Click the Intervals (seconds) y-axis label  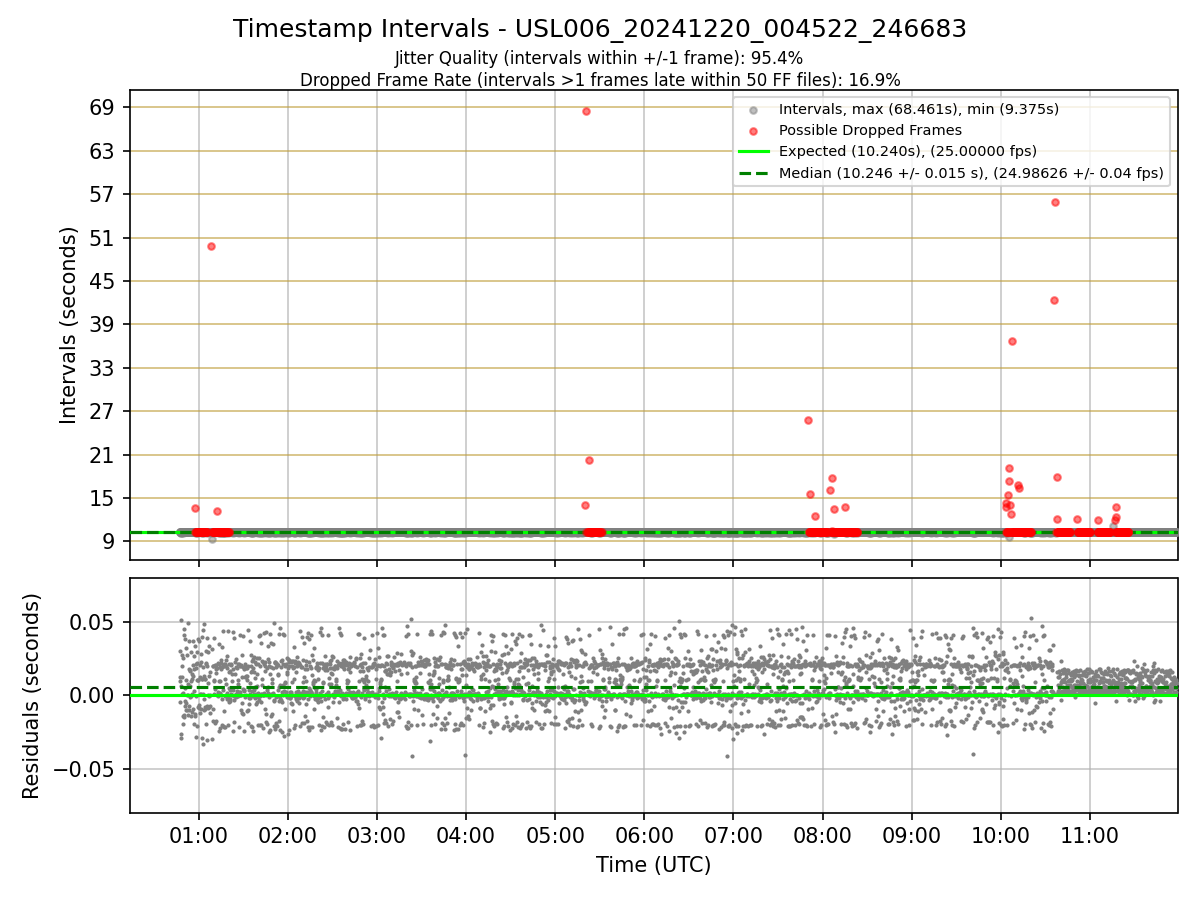pyautogui.click(x=68, y=325)
